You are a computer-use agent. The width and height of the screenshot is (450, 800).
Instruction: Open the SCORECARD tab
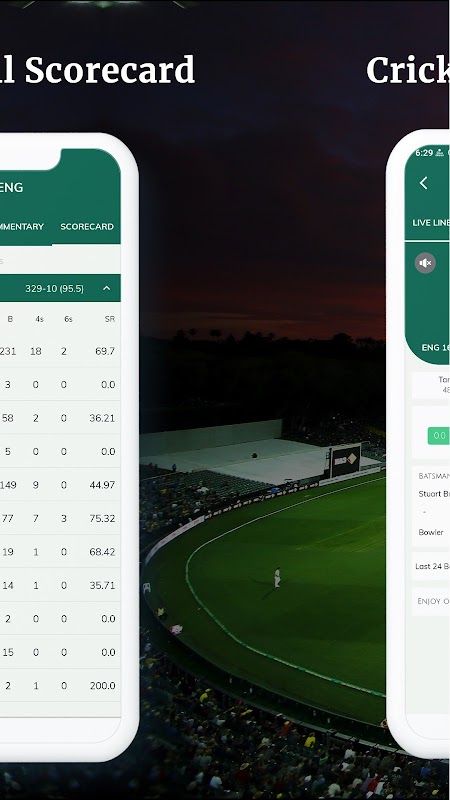click(87, 227)
